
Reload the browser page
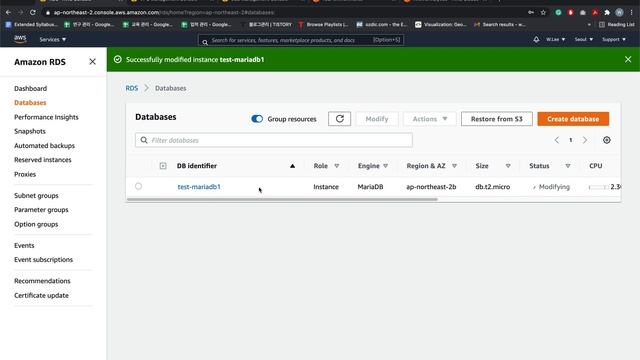(x=33, y=12)
